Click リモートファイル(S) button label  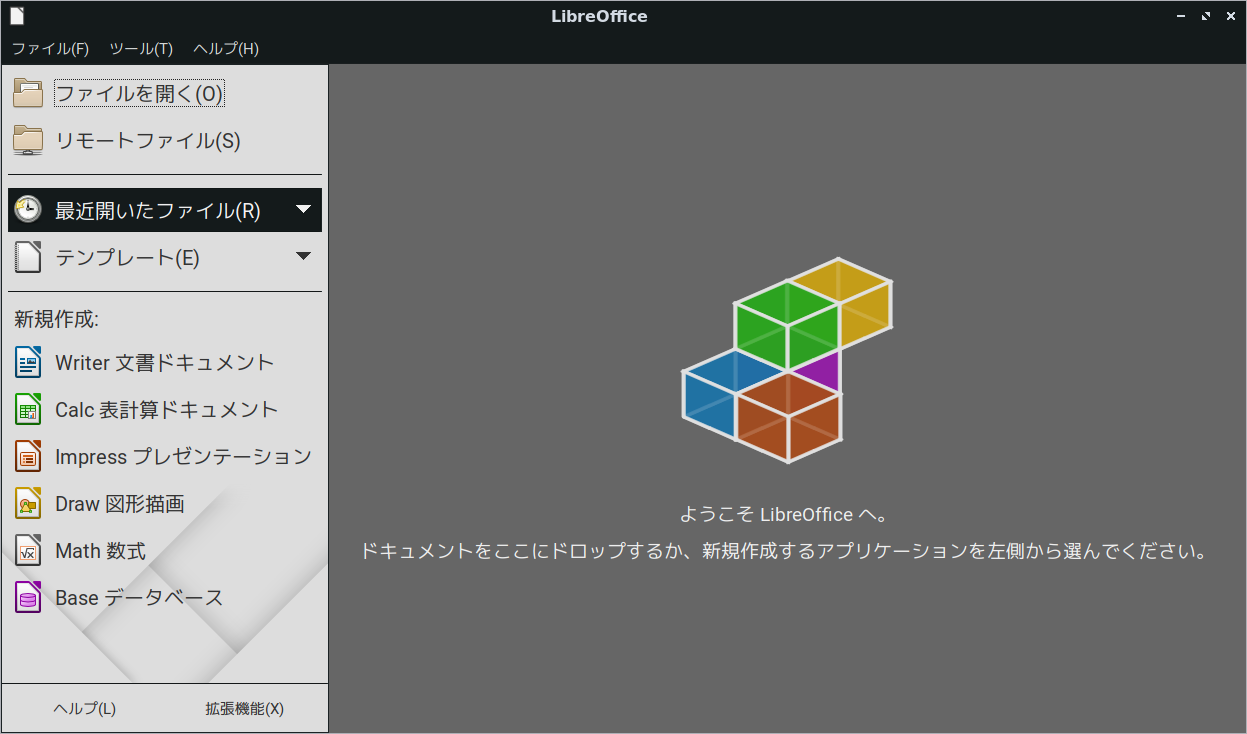point(148,141)
